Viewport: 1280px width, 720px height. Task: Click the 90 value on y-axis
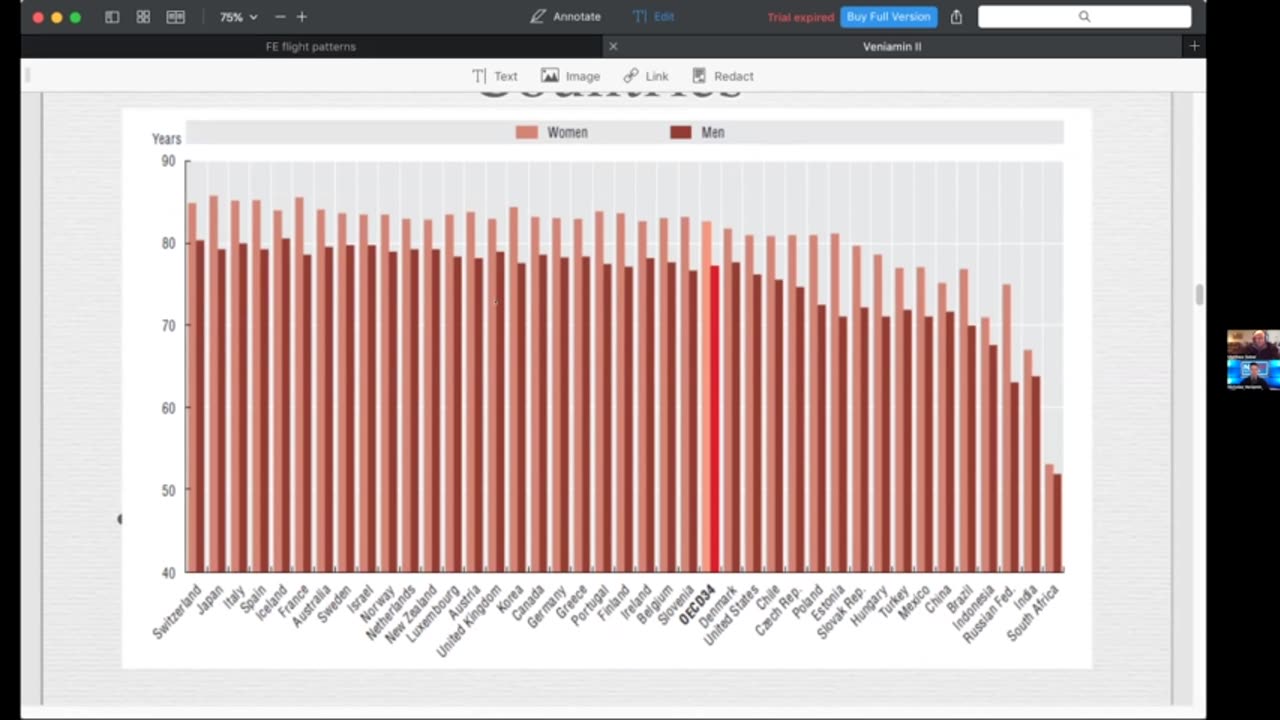(167, 161)
